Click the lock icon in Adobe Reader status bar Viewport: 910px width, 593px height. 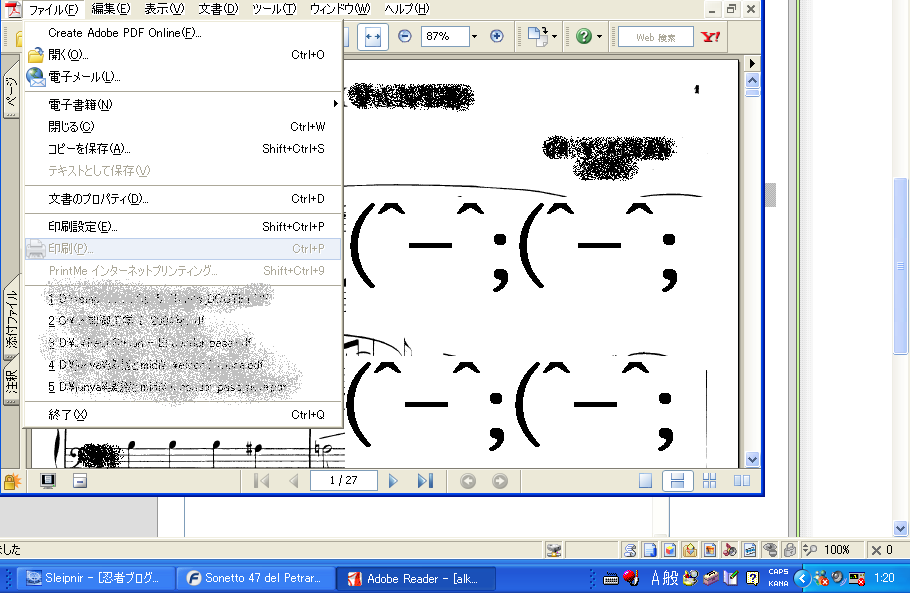(12, 481)
